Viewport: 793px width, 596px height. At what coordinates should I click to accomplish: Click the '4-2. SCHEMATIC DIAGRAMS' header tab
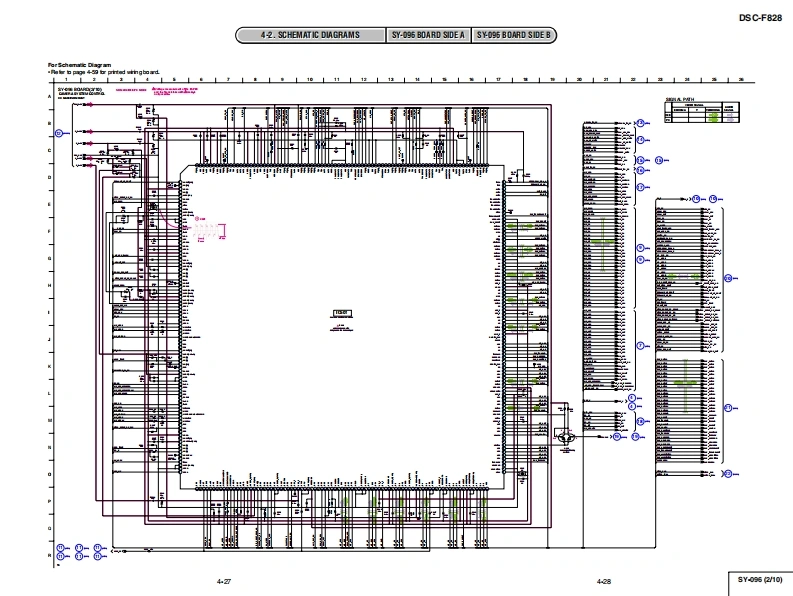pos(310,36)
